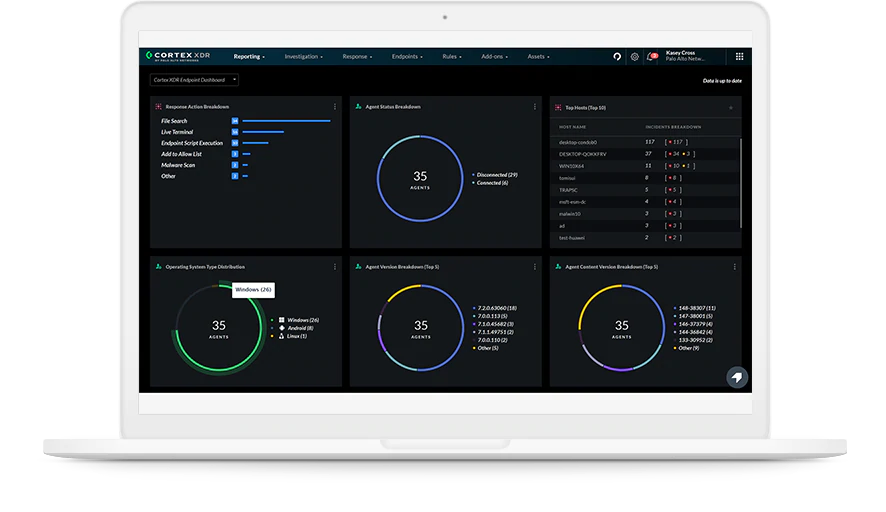This screenshot has height=512, width=886.
Task: Select the 7.2.0.63060 (18) version legend entry
Action: 495,309
